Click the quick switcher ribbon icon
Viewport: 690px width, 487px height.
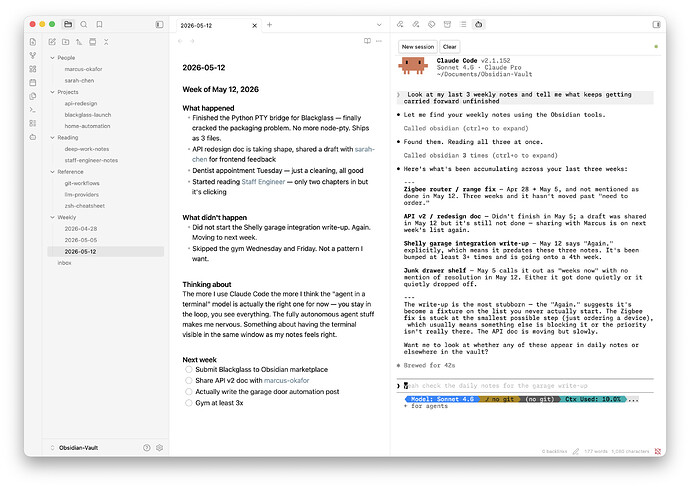(x=33, y=42)
